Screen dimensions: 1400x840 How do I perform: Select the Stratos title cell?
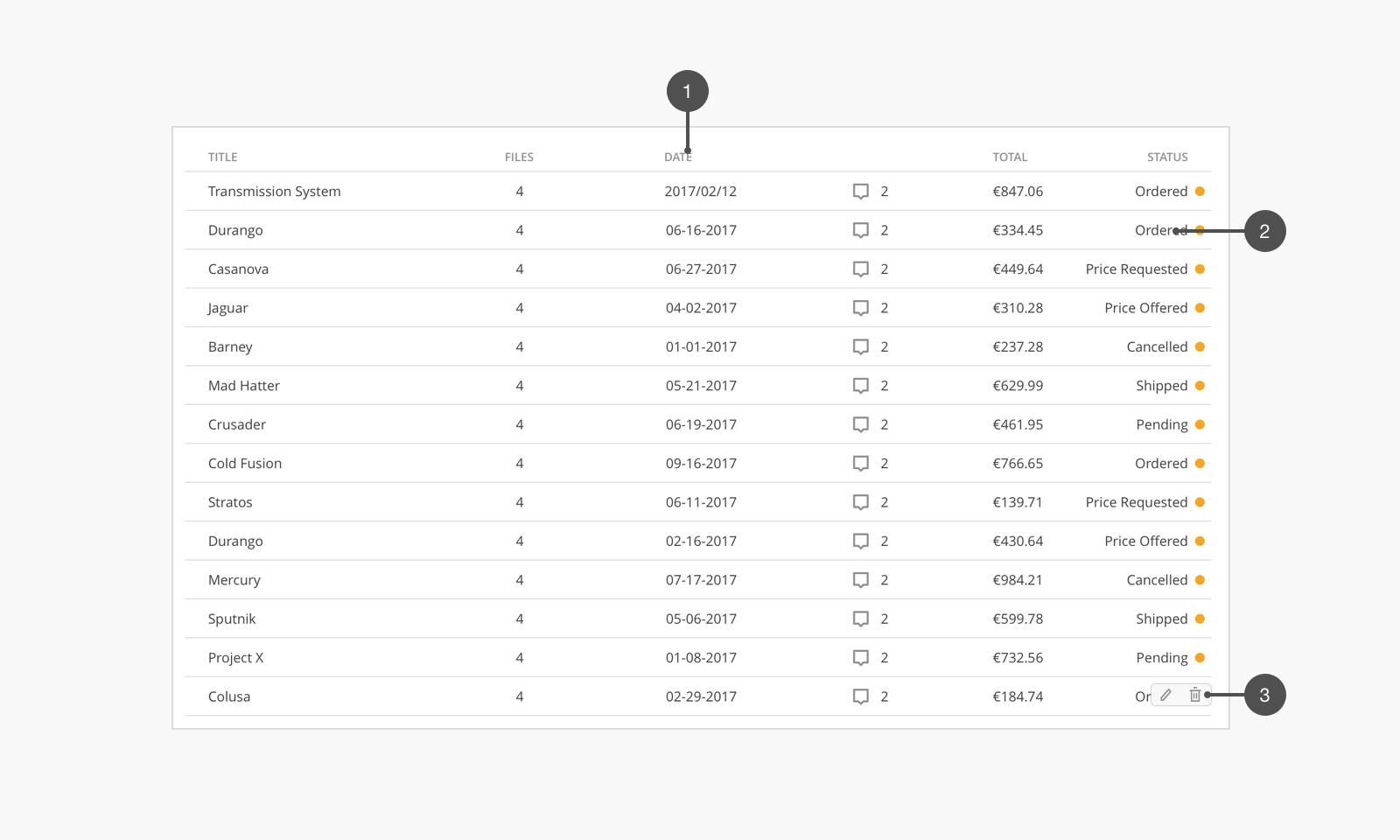pyautogui.click(x=230, y=502)
